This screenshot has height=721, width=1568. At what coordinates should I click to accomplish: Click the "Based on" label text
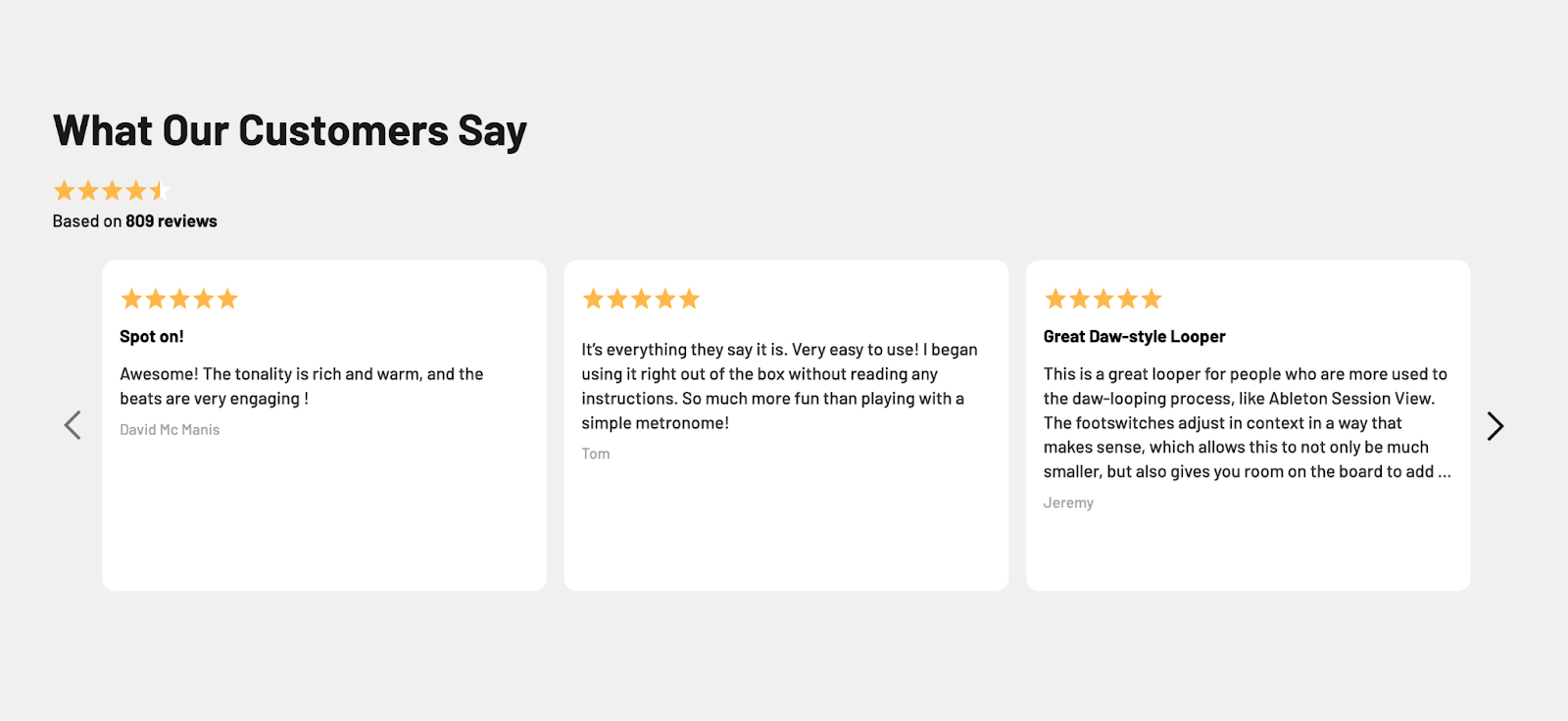pyautogui.click(x=87, y=221)
